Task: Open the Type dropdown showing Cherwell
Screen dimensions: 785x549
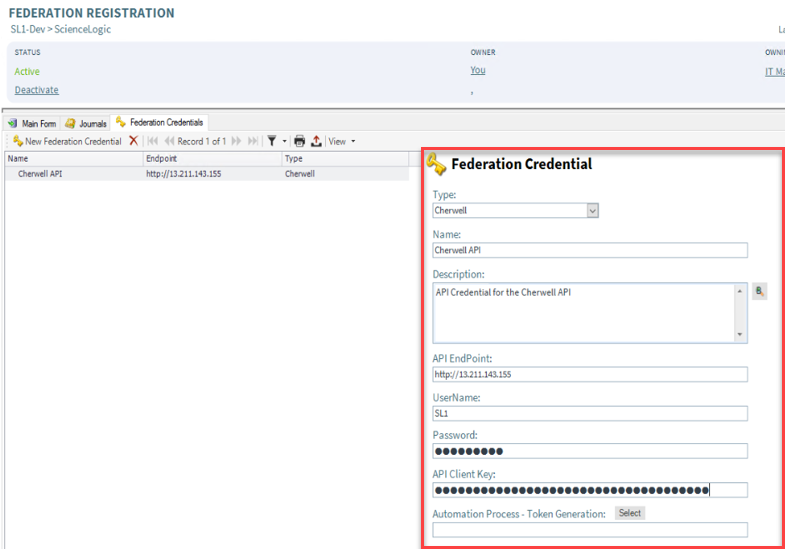Action: coord(592,211)
